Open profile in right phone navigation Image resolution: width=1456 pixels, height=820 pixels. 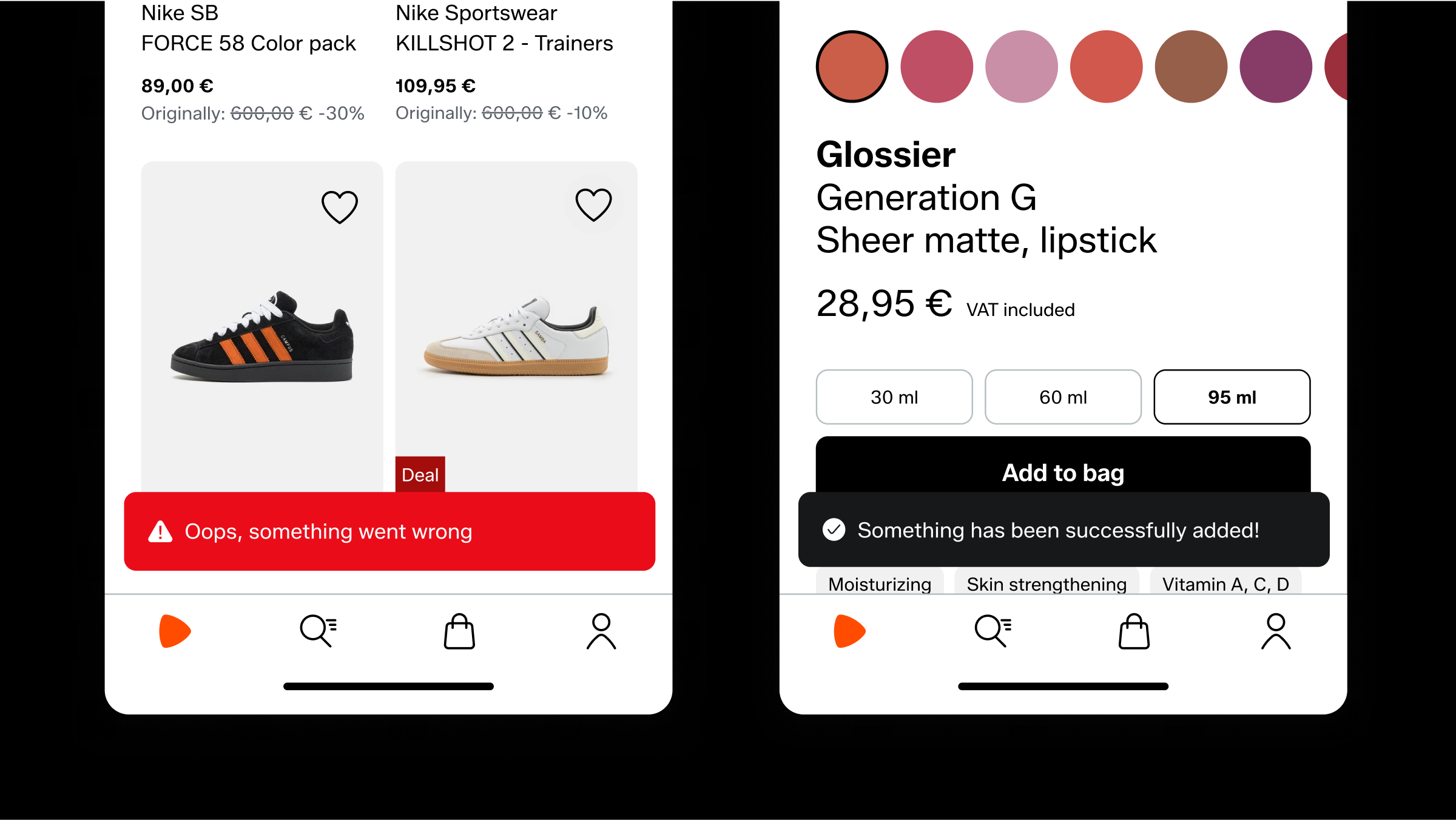[x=1276, y=631]
